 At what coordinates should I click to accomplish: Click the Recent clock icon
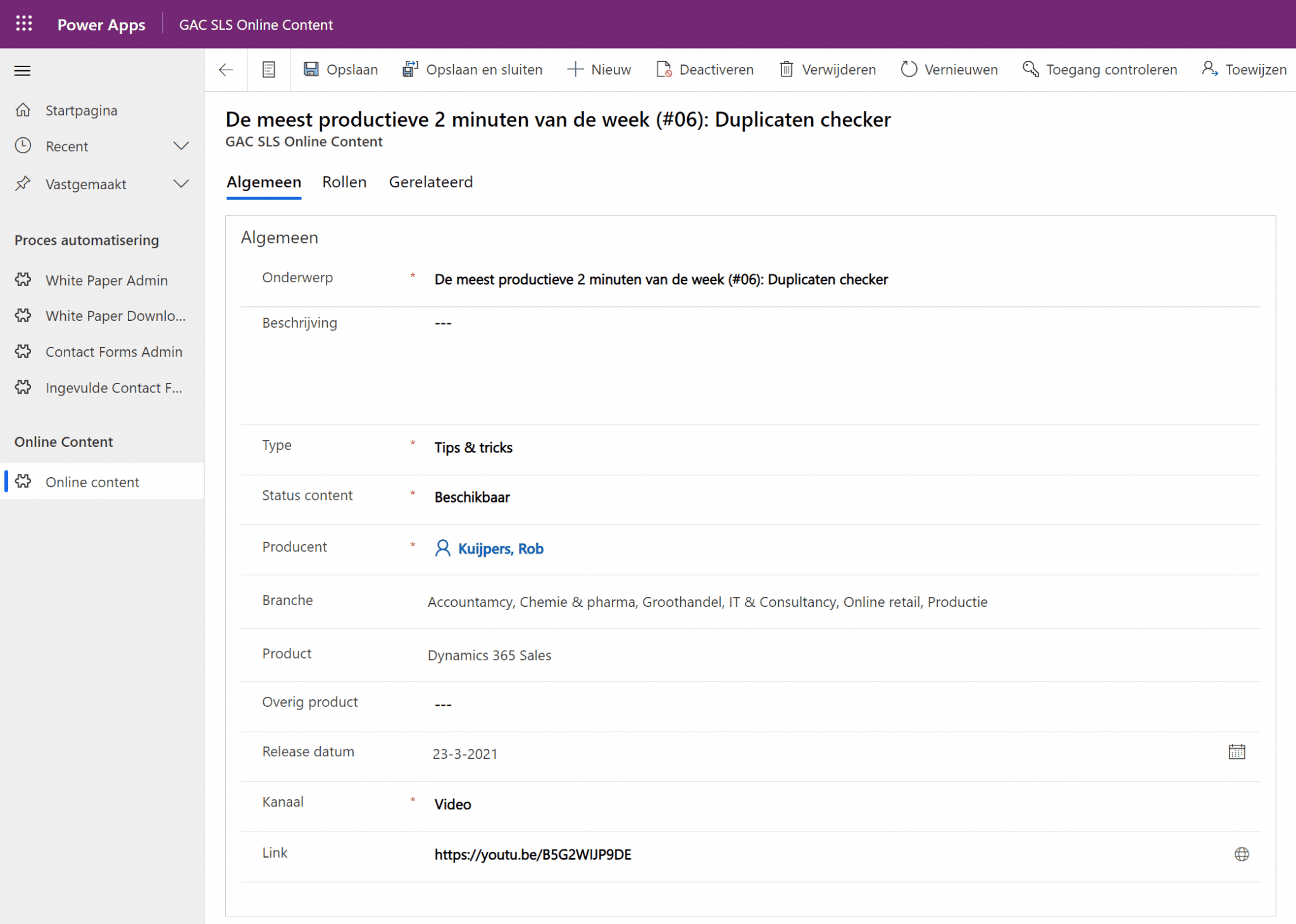pyautogui.click(x=23, y=146)
